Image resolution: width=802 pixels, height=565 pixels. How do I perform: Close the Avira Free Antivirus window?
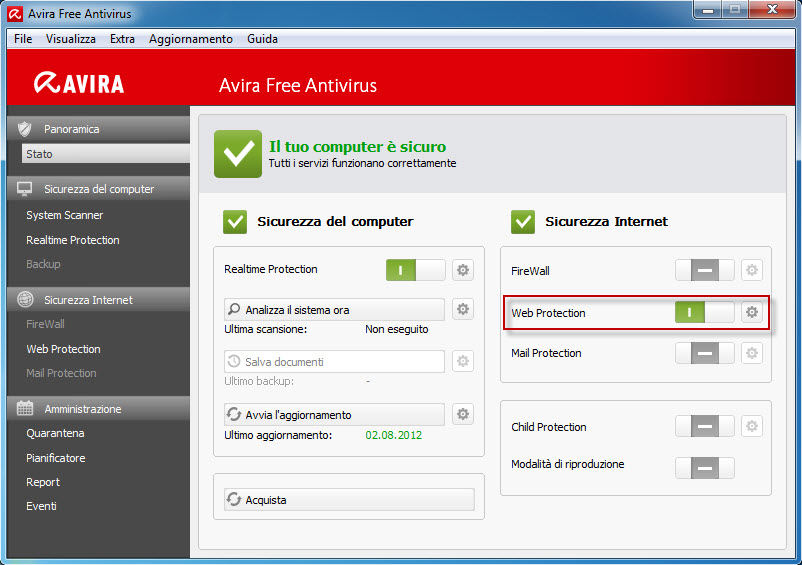coord(772,9)
